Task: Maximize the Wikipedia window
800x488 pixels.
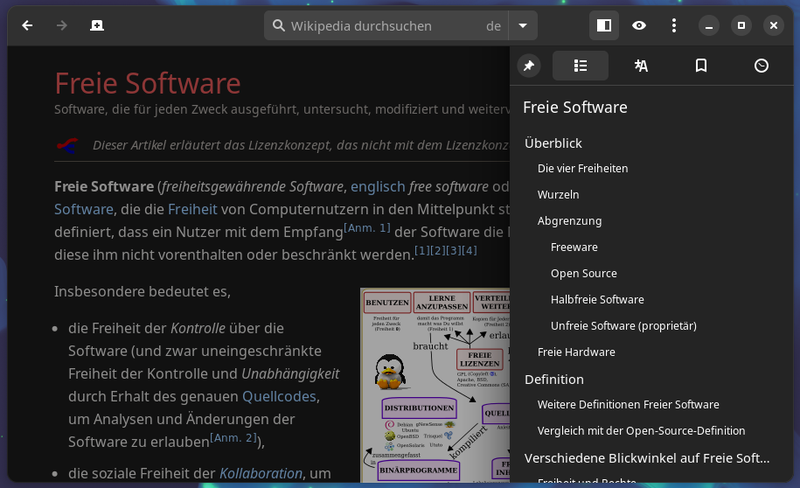Action: click(741, 26)
